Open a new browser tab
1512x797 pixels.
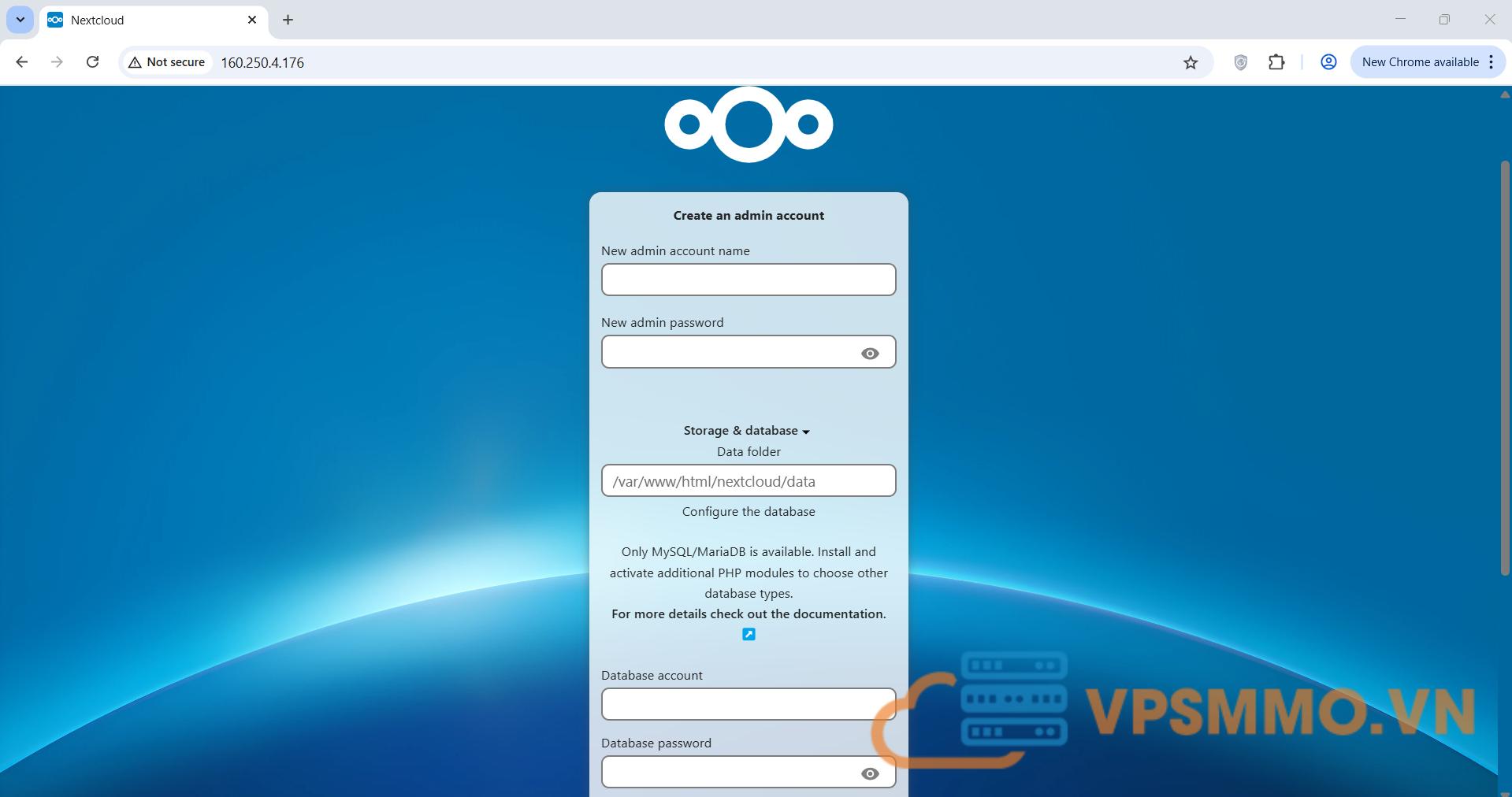[288, 20]
